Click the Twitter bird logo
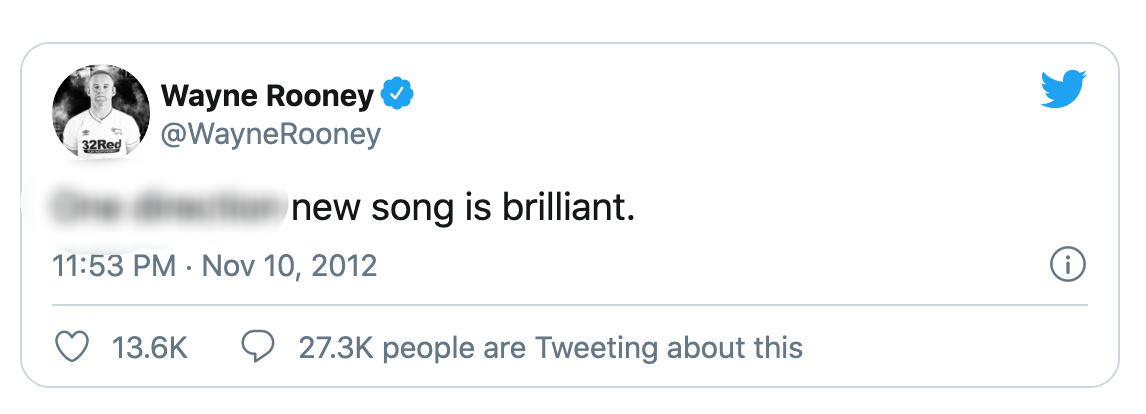Screen dimensions: 1146x414 click(x=1063, y=89)
